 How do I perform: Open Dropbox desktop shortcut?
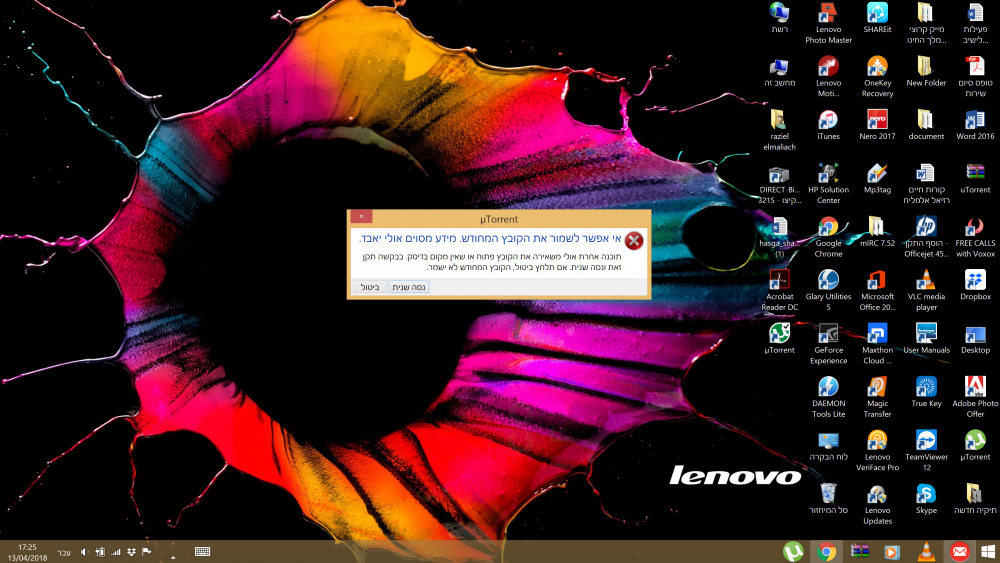click(x=975, y=285)
